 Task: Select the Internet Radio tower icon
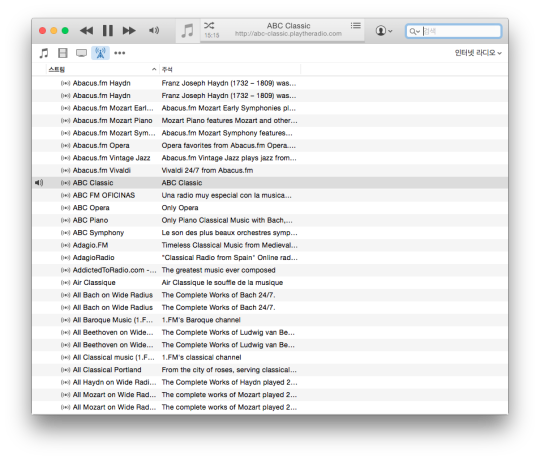[x=100, y=53]
